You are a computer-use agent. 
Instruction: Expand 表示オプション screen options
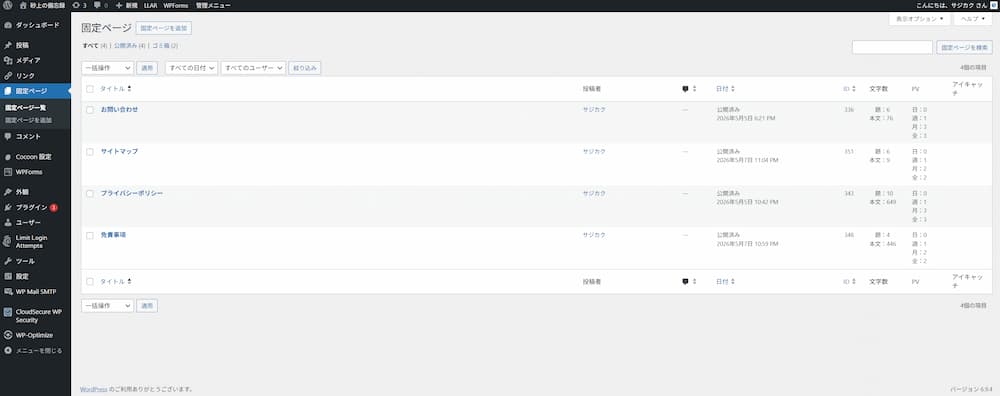tap(919, 19)
